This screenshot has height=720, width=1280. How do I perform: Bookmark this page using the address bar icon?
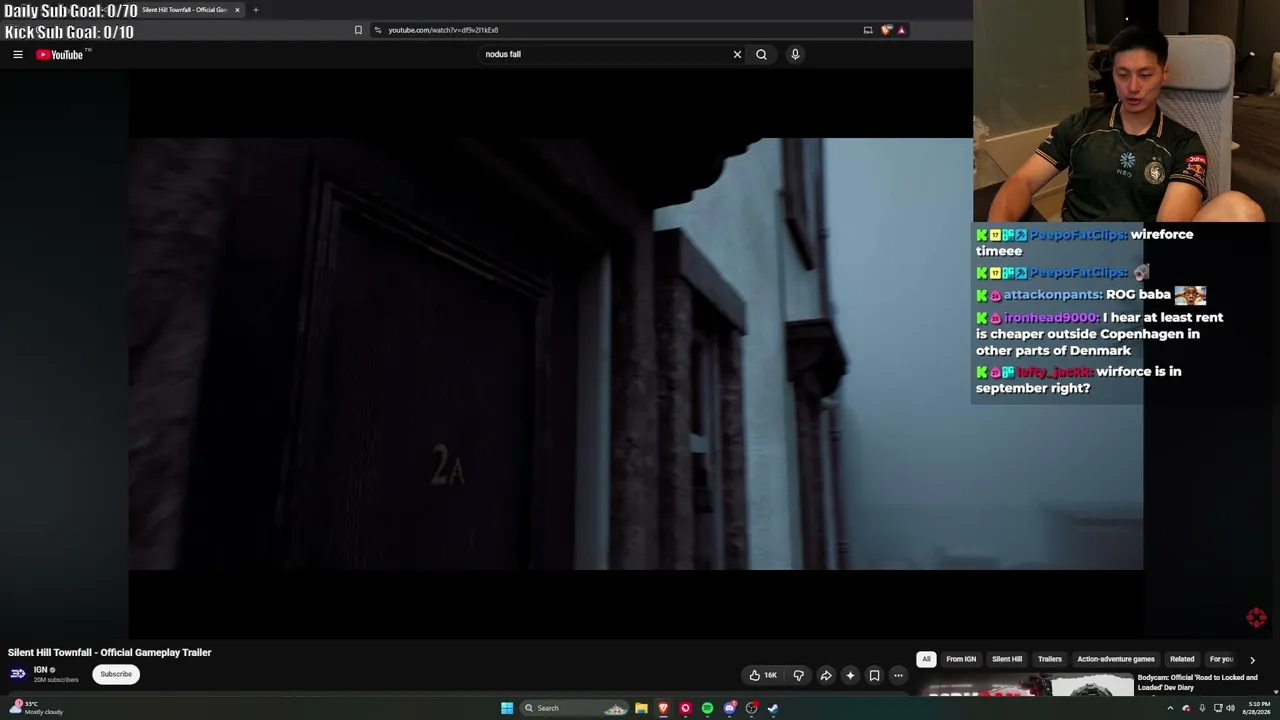click(358, 30)
